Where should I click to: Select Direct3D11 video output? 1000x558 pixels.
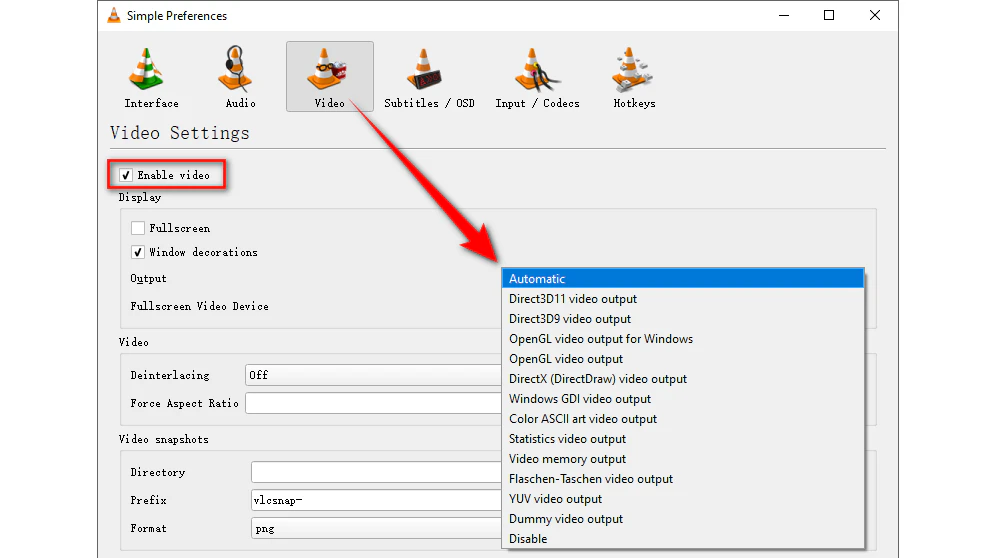682,298
